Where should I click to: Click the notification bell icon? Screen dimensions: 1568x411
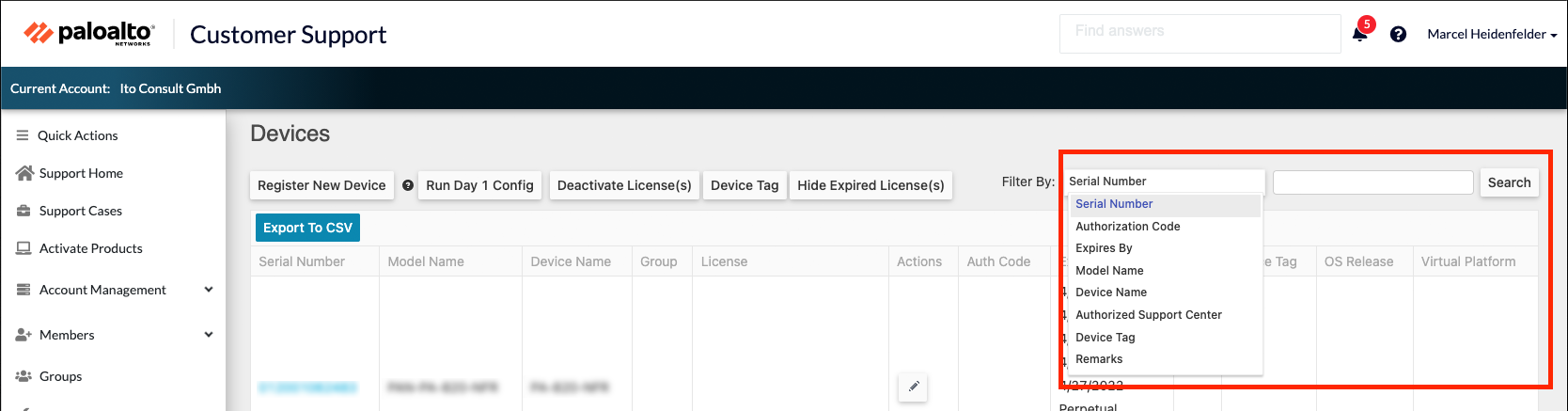1359,34
